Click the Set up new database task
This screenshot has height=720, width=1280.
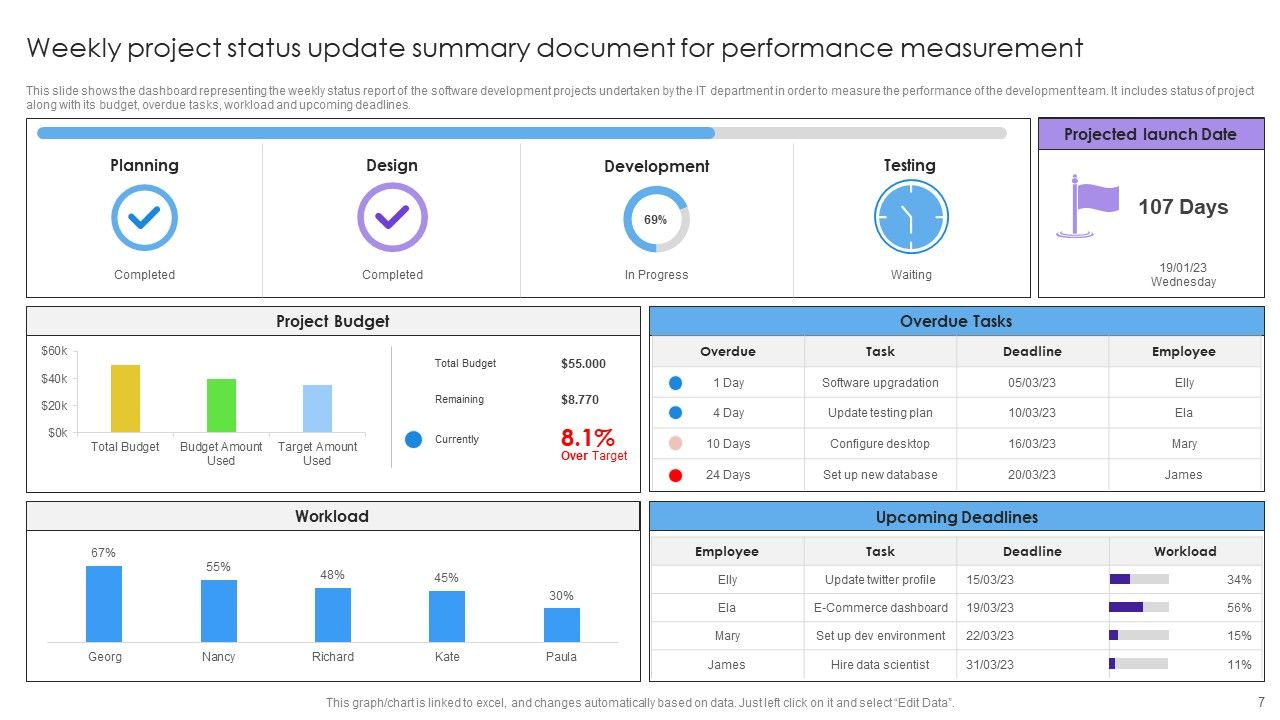pyautogui.click(x=880, y=475)
